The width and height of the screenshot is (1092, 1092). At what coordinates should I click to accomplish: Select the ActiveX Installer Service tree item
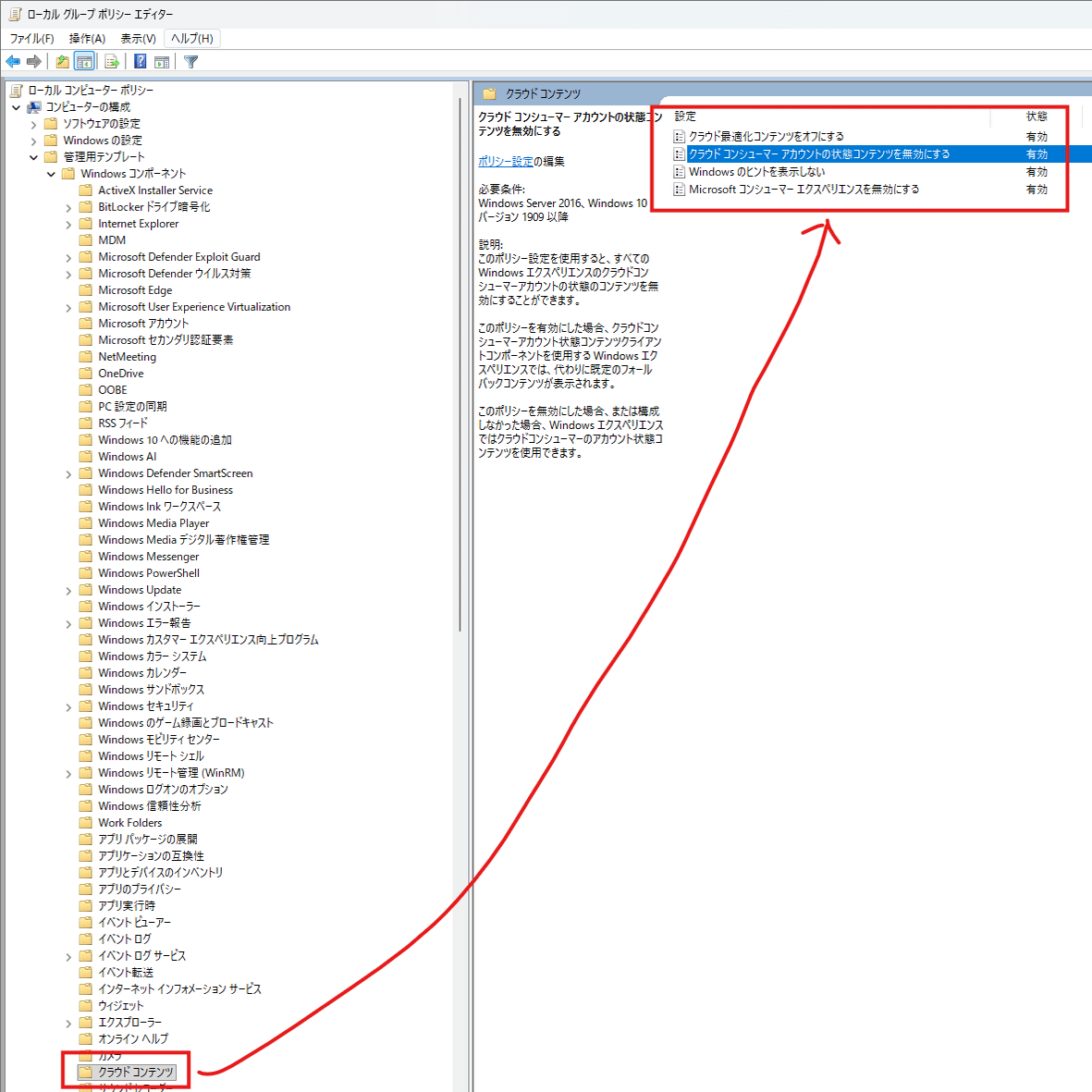coord(155,190)
